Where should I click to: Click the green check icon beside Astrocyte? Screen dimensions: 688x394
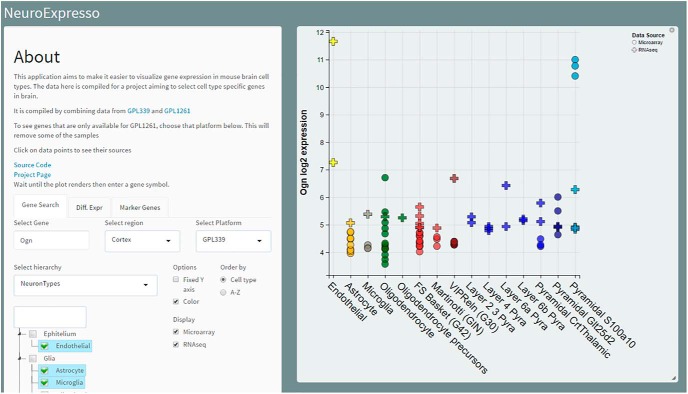pos(44,370)
